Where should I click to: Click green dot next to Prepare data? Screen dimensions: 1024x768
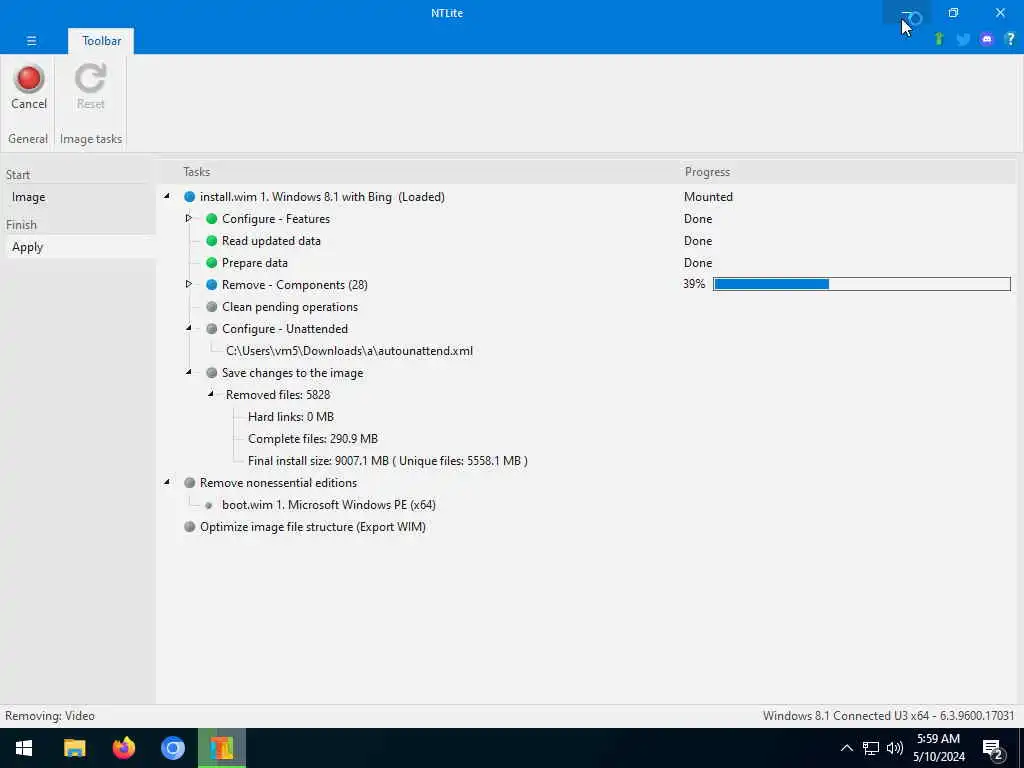click(212, 263)
